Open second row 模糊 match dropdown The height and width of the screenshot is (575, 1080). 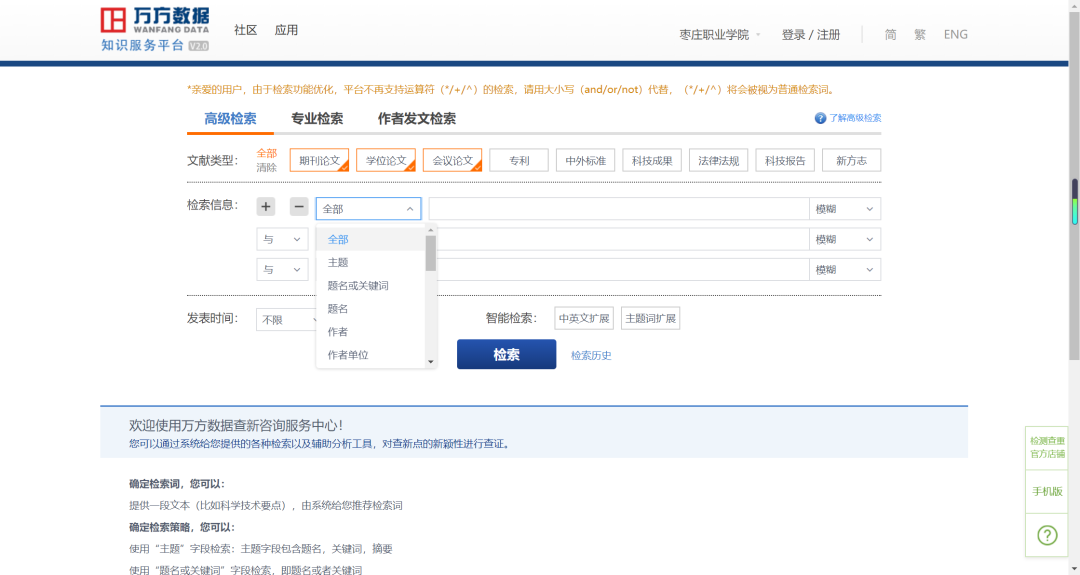[x=844, y=239]
